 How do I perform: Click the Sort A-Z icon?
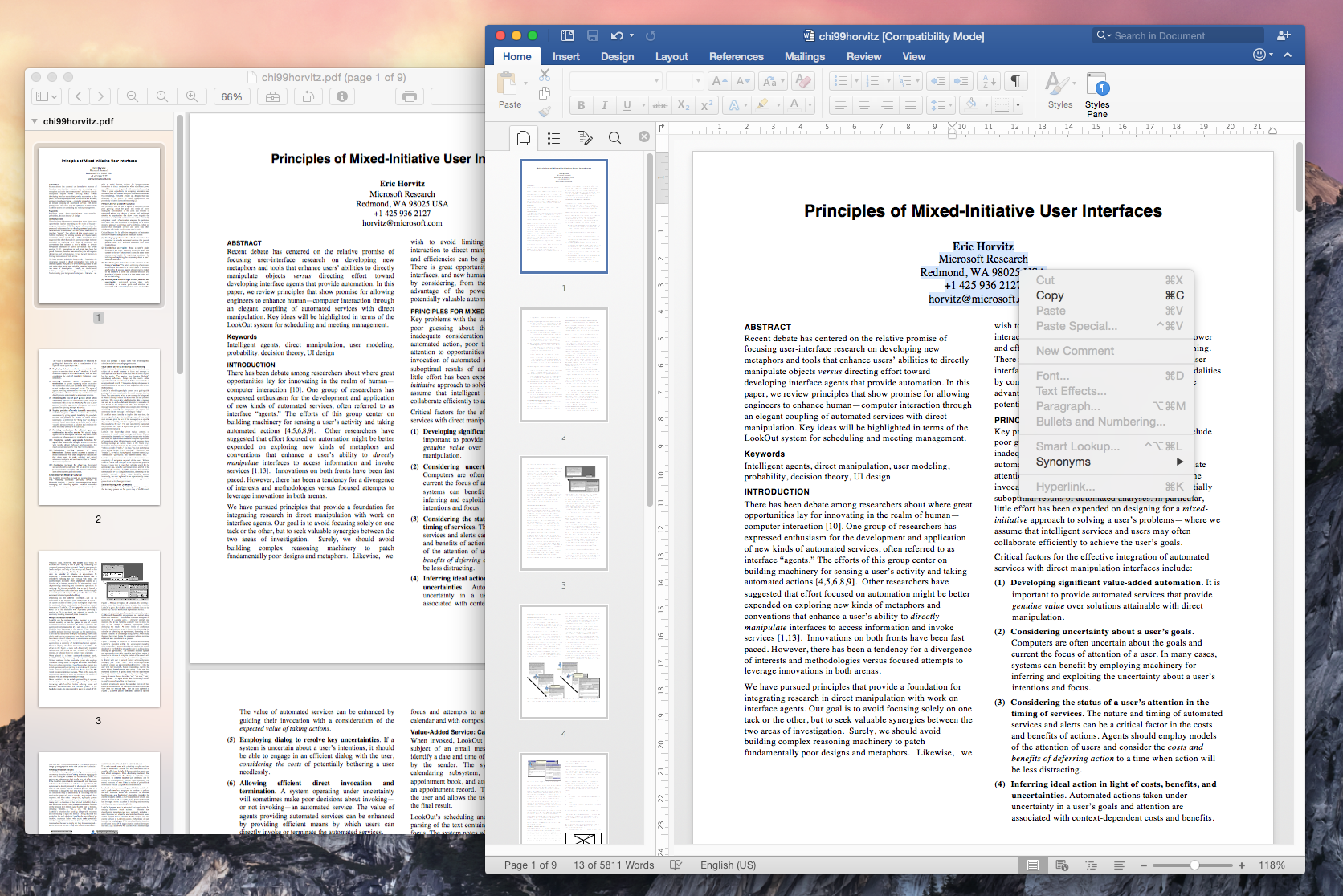[x=990, y=81]
